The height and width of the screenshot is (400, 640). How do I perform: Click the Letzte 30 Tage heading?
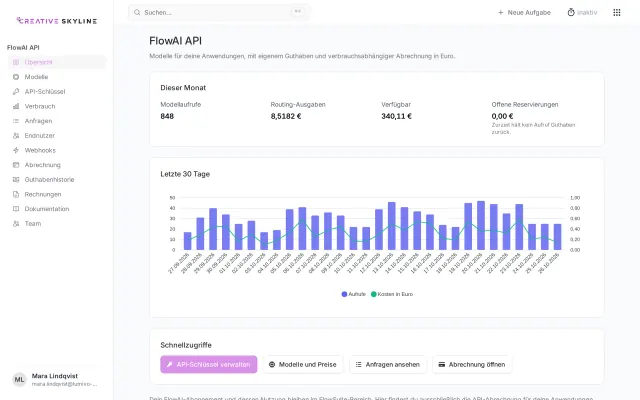pyautogui.click(x=185, y=174)
